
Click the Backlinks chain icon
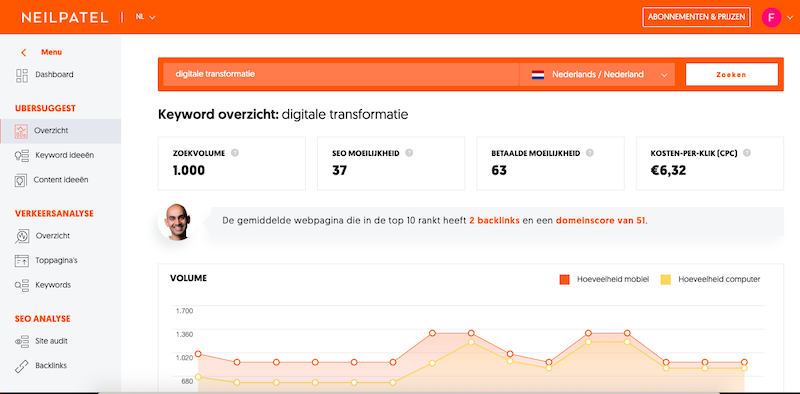click(x=21, y=366)
